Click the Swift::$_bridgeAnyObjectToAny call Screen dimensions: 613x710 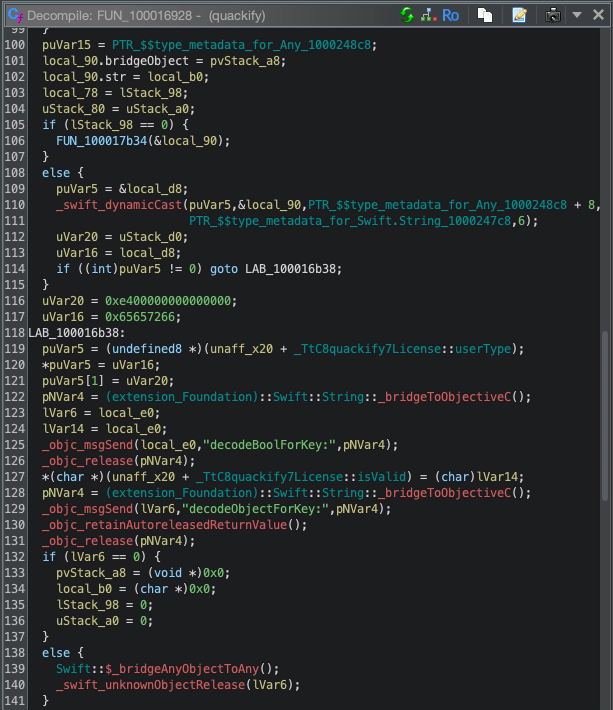pyautogui.click(x=156, y=667)
